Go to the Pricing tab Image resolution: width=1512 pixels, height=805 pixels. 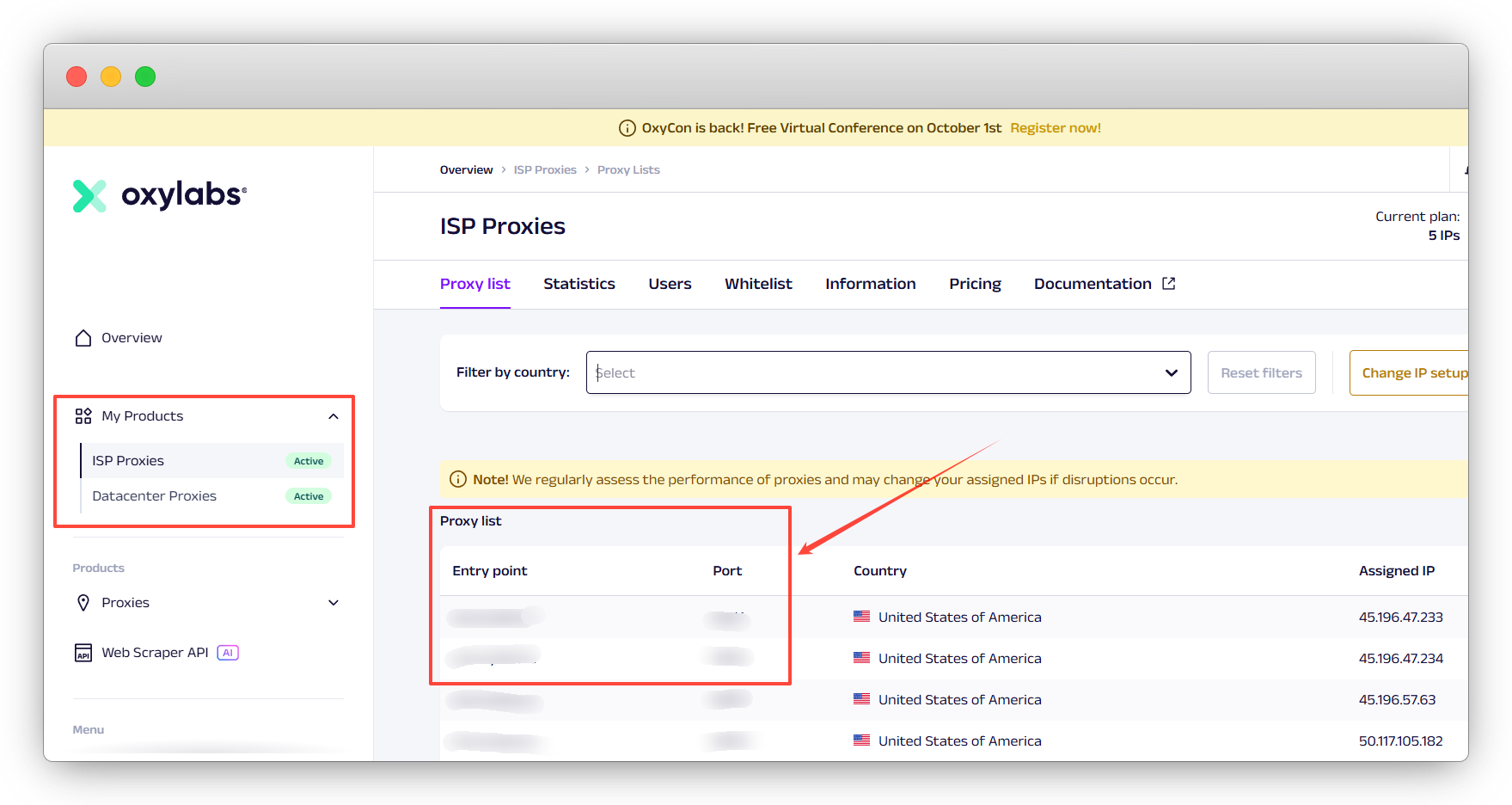click(975, 284)
